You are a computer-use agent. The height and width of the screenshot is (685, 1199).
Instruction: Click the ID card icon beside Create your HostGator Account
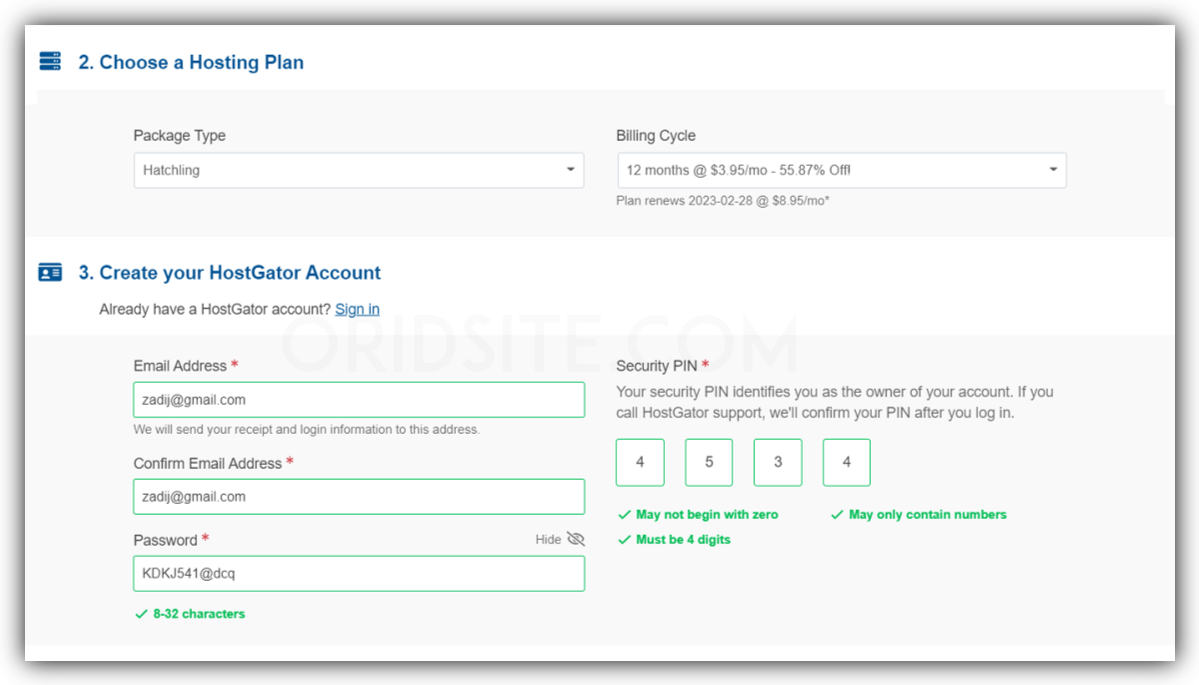[50, 272]
